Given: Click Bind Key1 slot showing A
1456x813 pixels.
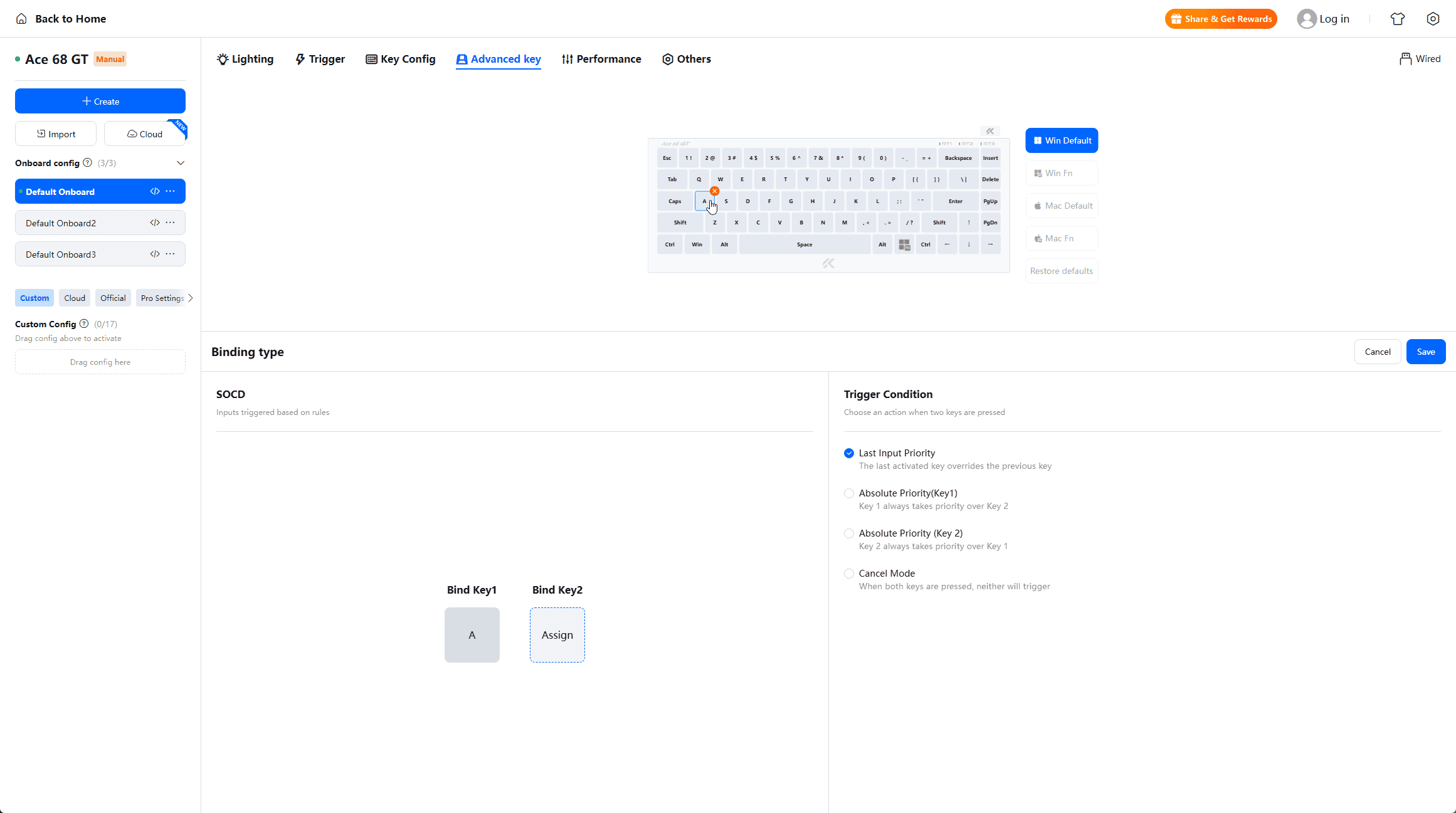Looking at the screenshot, I should (472, 635).
